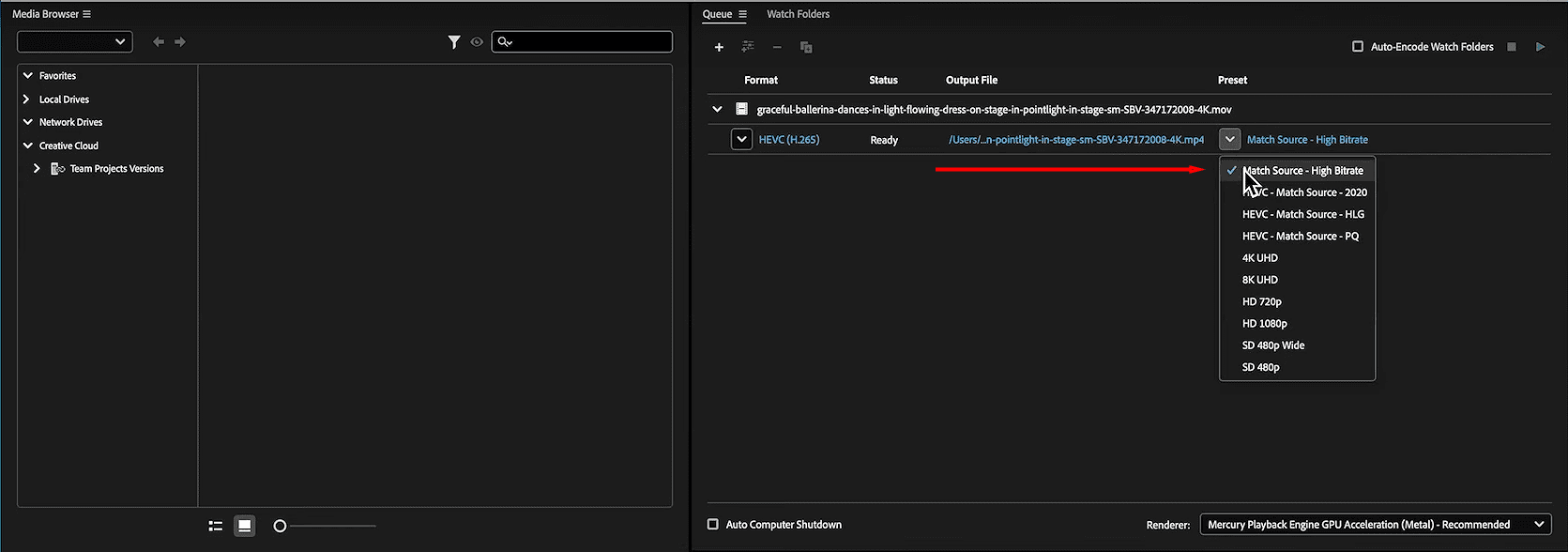Image resolution: width=1568 pixels, height=552 pixels.
Task: Click the Remove minus icon in Queue
Action: 777,47
